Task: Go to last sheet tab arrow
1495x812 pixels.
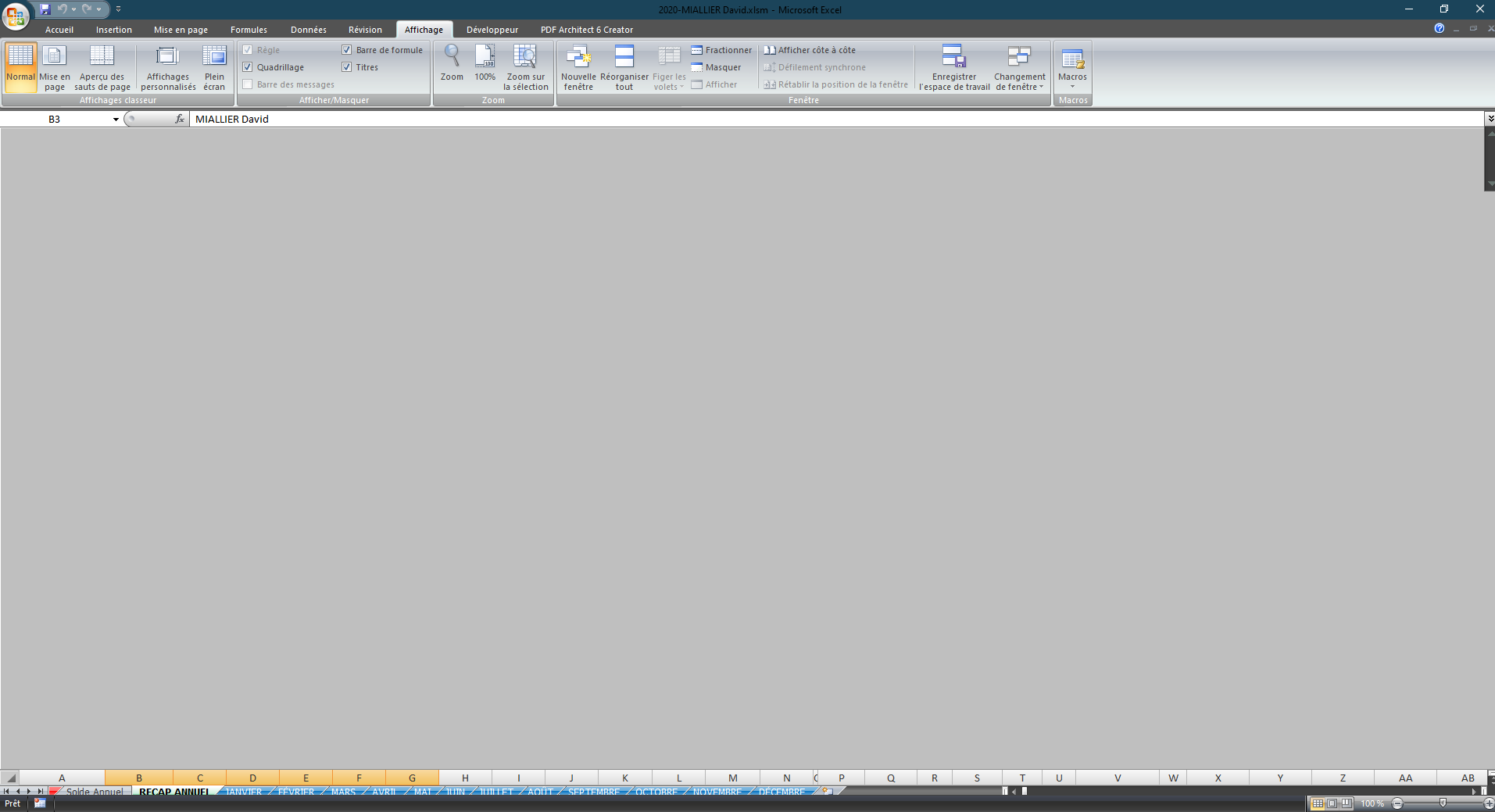Action: click(x=41, y=791)
